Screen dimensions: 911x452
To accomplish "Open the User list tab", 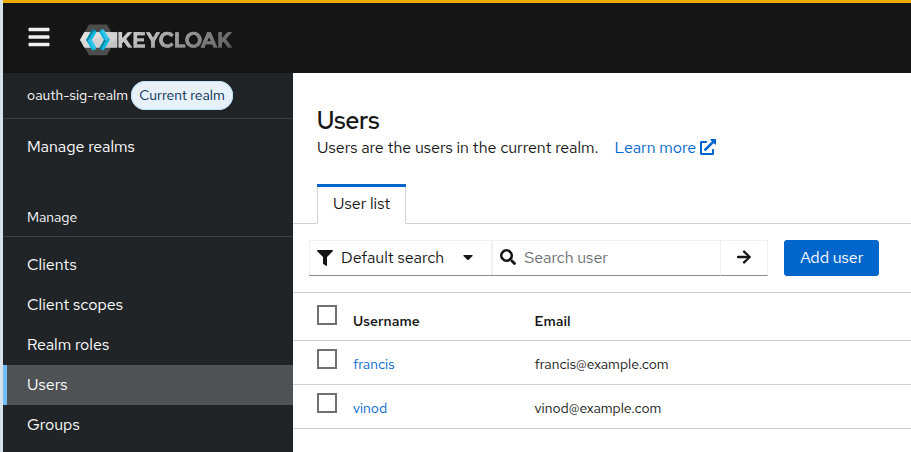I will click(x=361, y=204).
